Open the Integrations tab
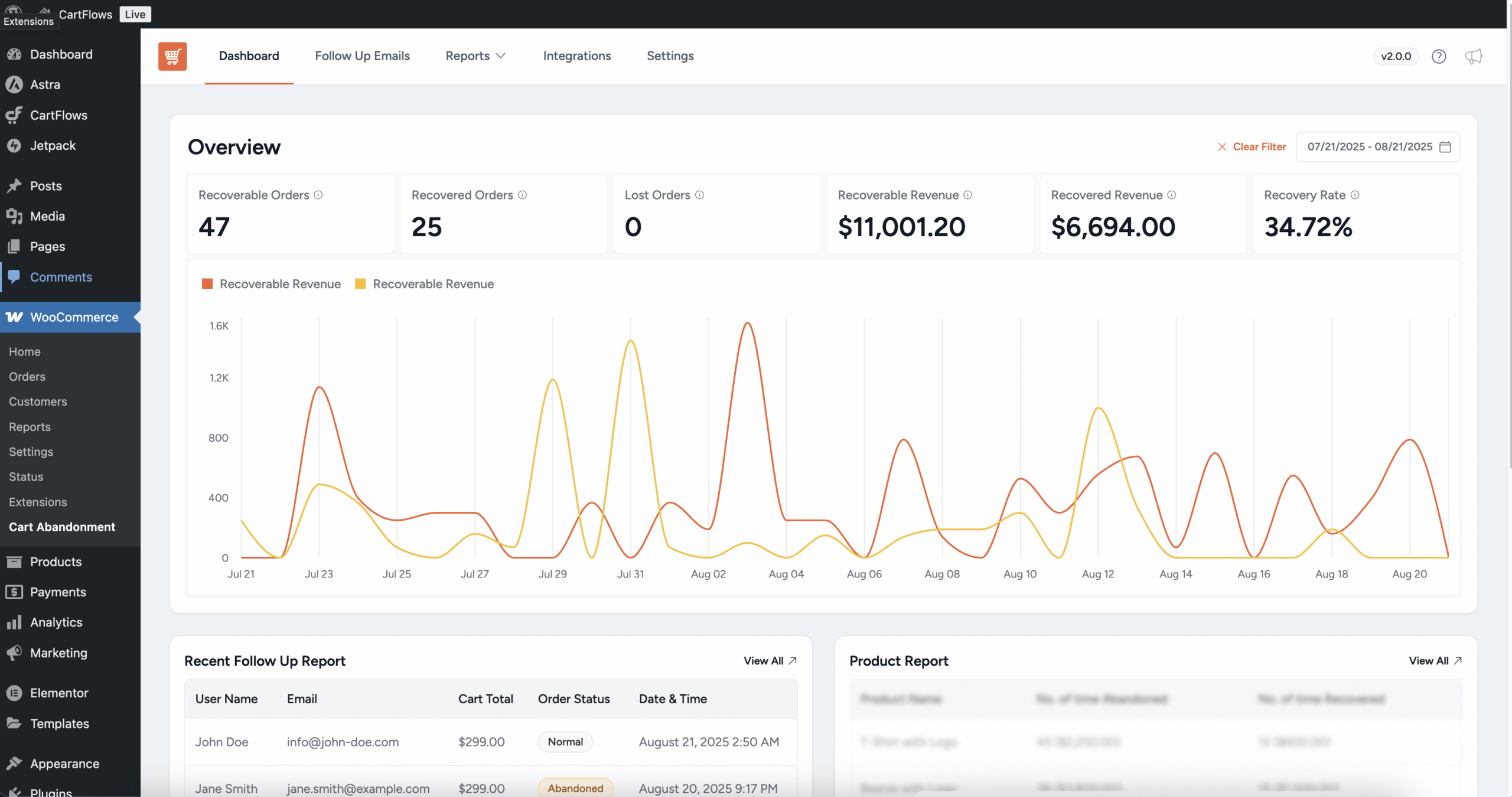The image size is (1512, 797). point(576,56)
